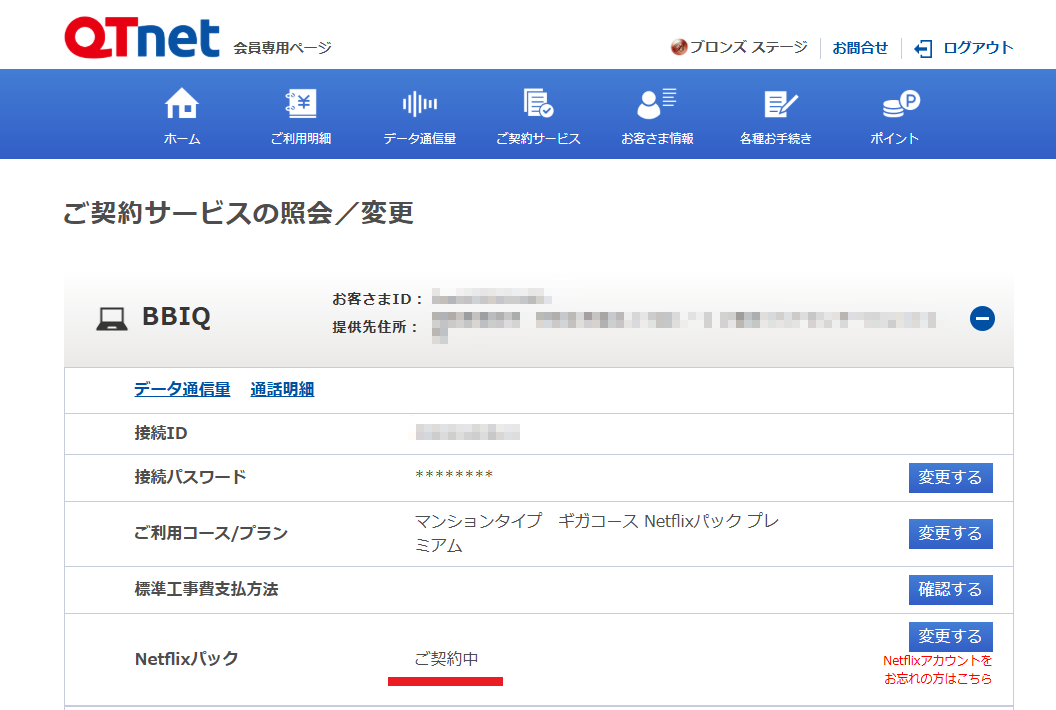Viewport: 1056px width, 710px height.
Task: Click the ご契約中 status text
Action: [446, 659]
